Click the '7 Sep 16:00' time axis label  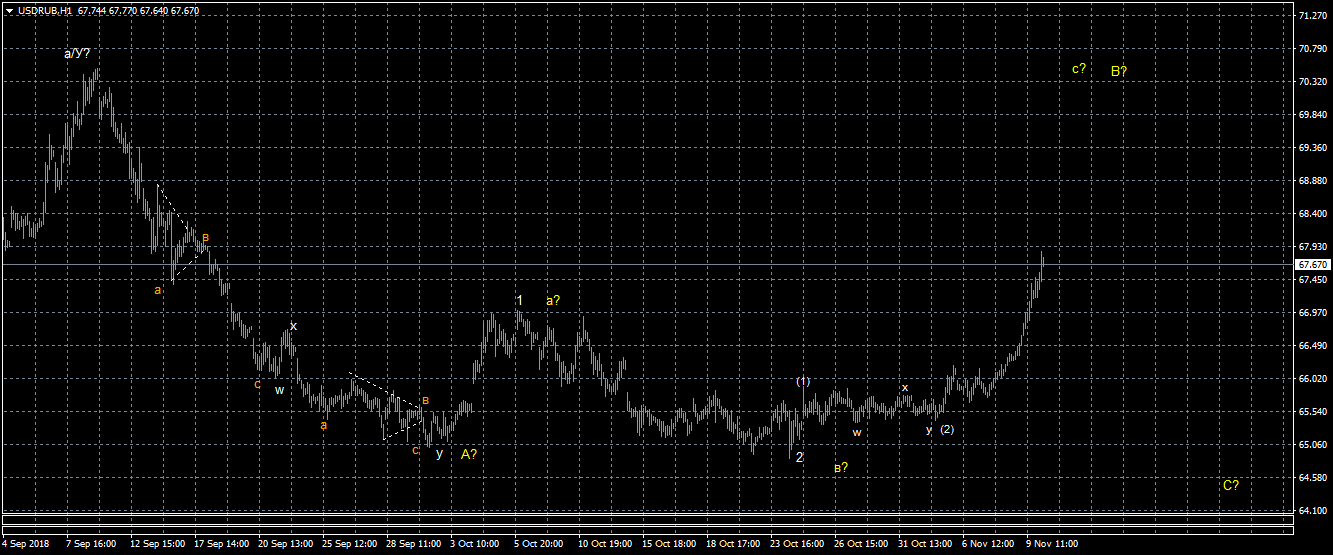tap(91, 544)
